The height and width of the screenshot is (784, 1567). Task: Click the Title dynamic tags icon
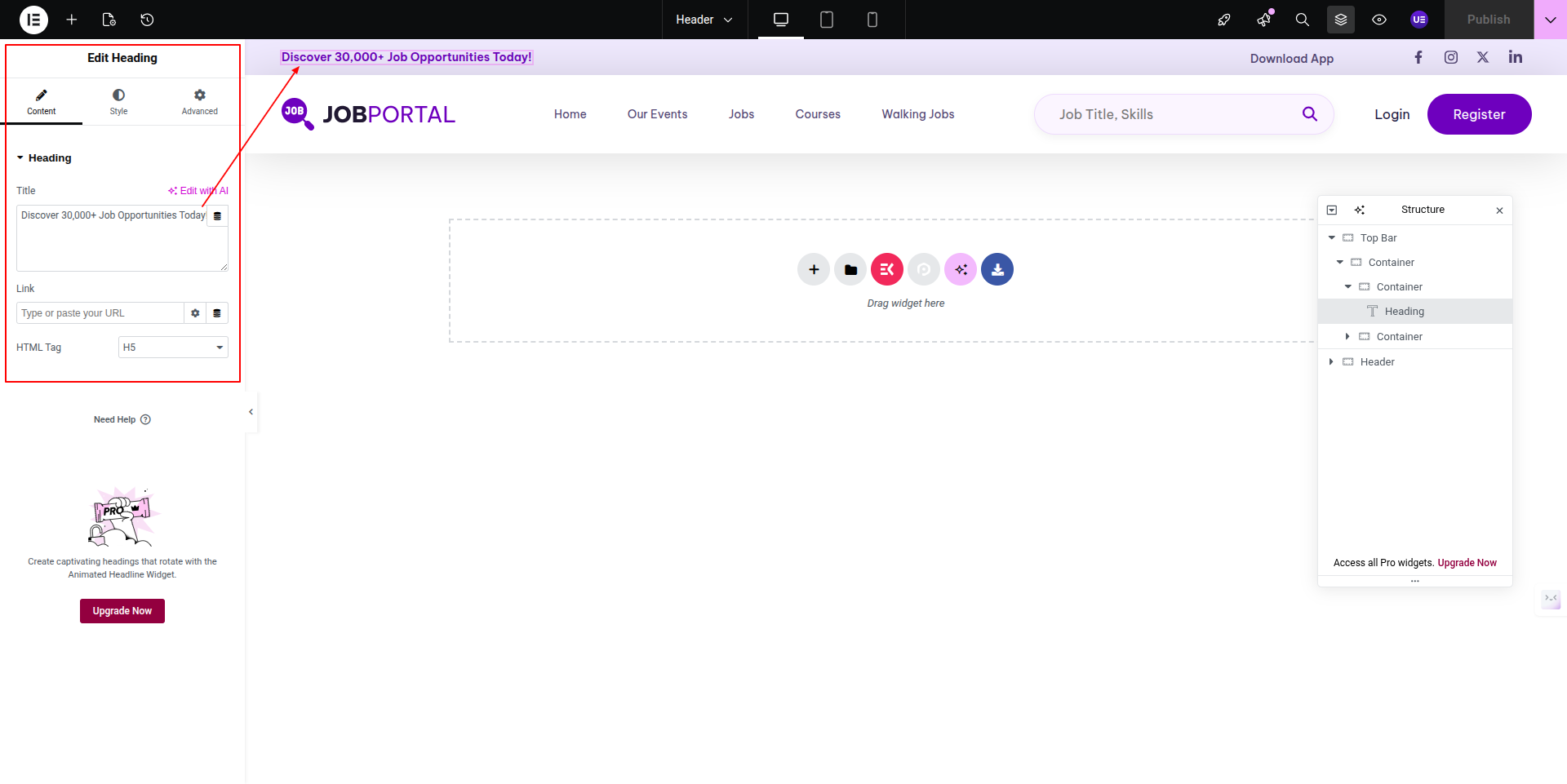(217, 216)
